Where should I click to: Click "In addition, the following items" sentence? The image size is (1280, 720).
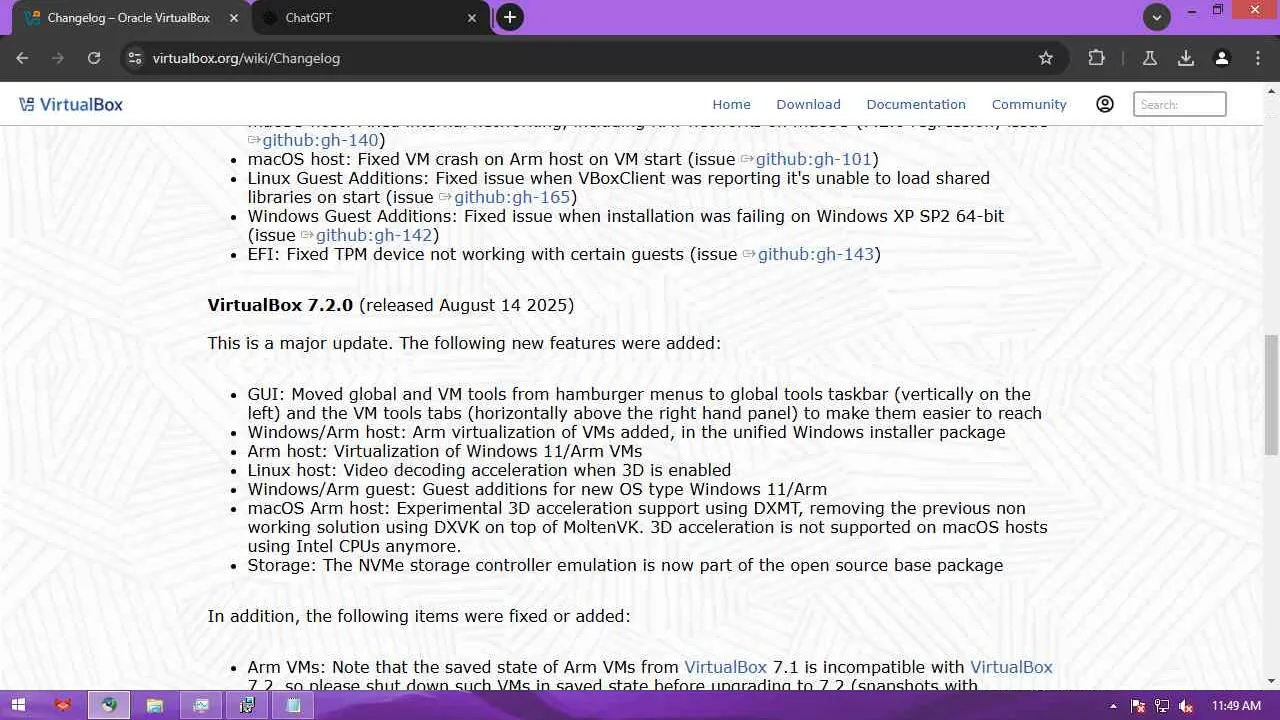(x=419, y=616)
